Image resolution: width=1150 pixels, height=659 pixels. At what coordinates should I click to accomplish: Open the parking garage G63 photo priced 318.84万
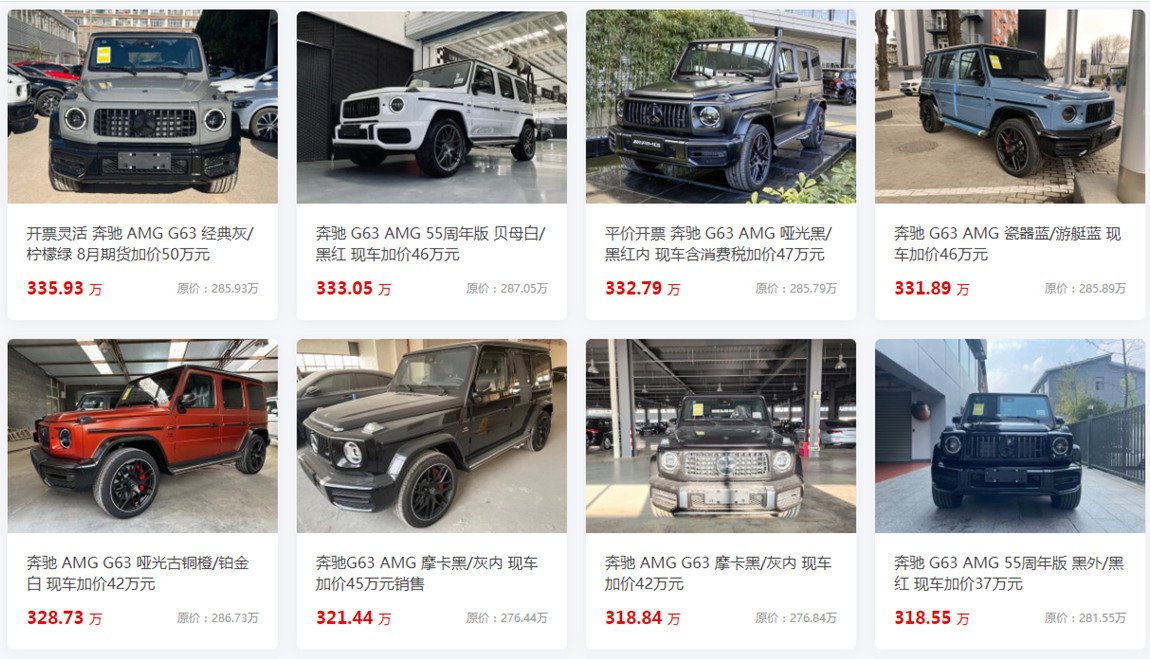pos(720,435)
